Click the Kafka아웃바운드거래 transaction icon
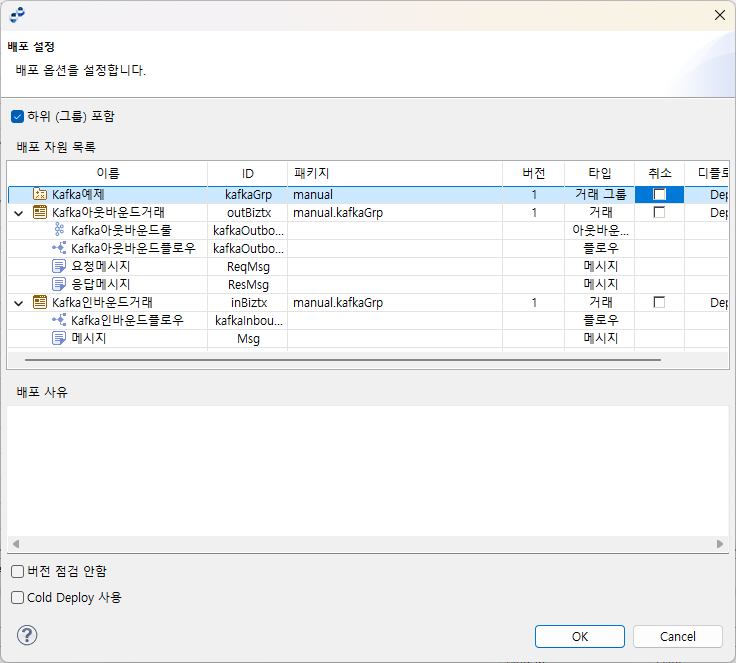The width and height of the screenshot is (736, 663). click(x=40, y=213)
